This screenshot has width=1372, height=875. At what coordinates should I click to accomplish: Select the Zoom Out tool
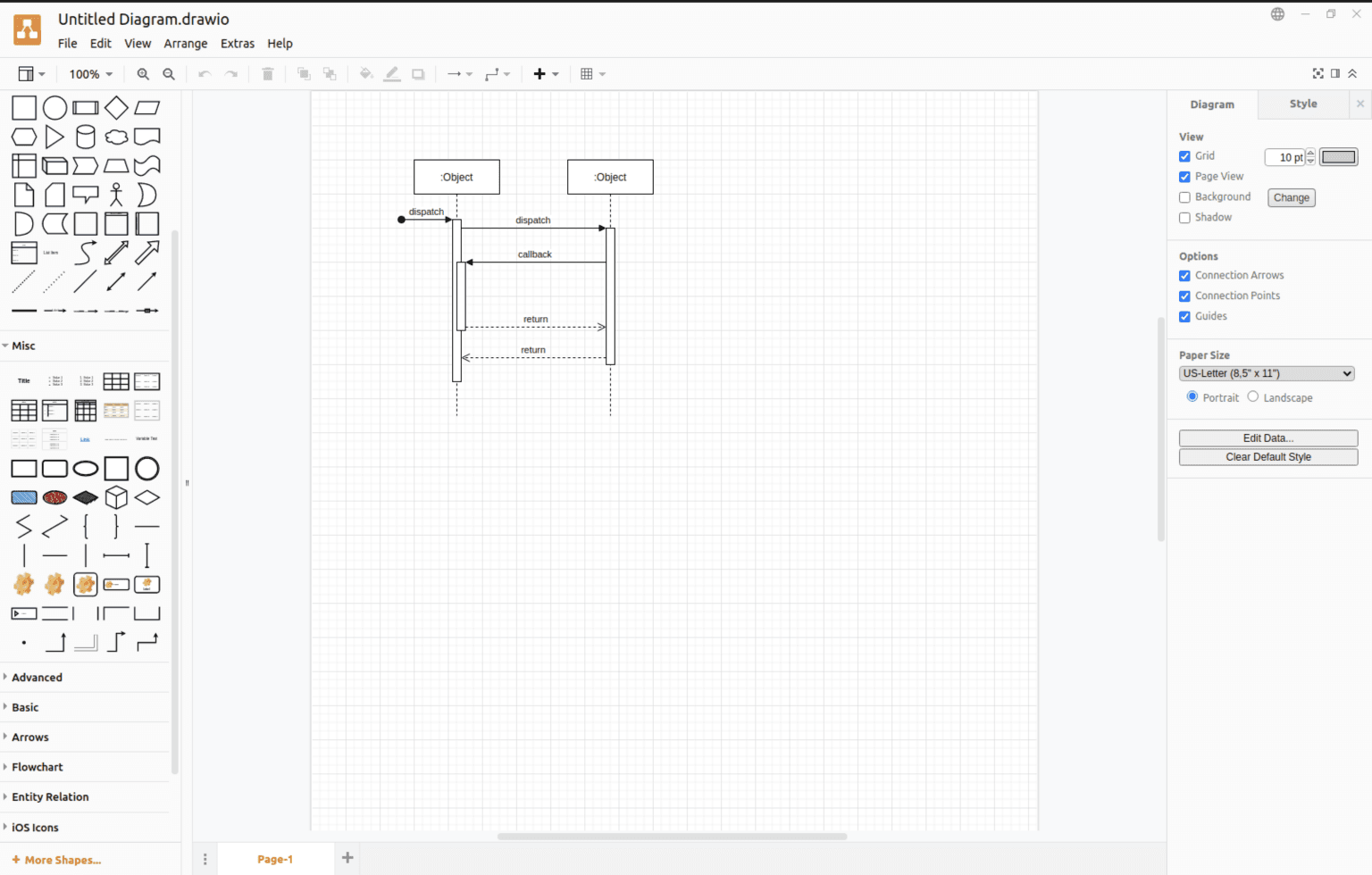(169, 73)
